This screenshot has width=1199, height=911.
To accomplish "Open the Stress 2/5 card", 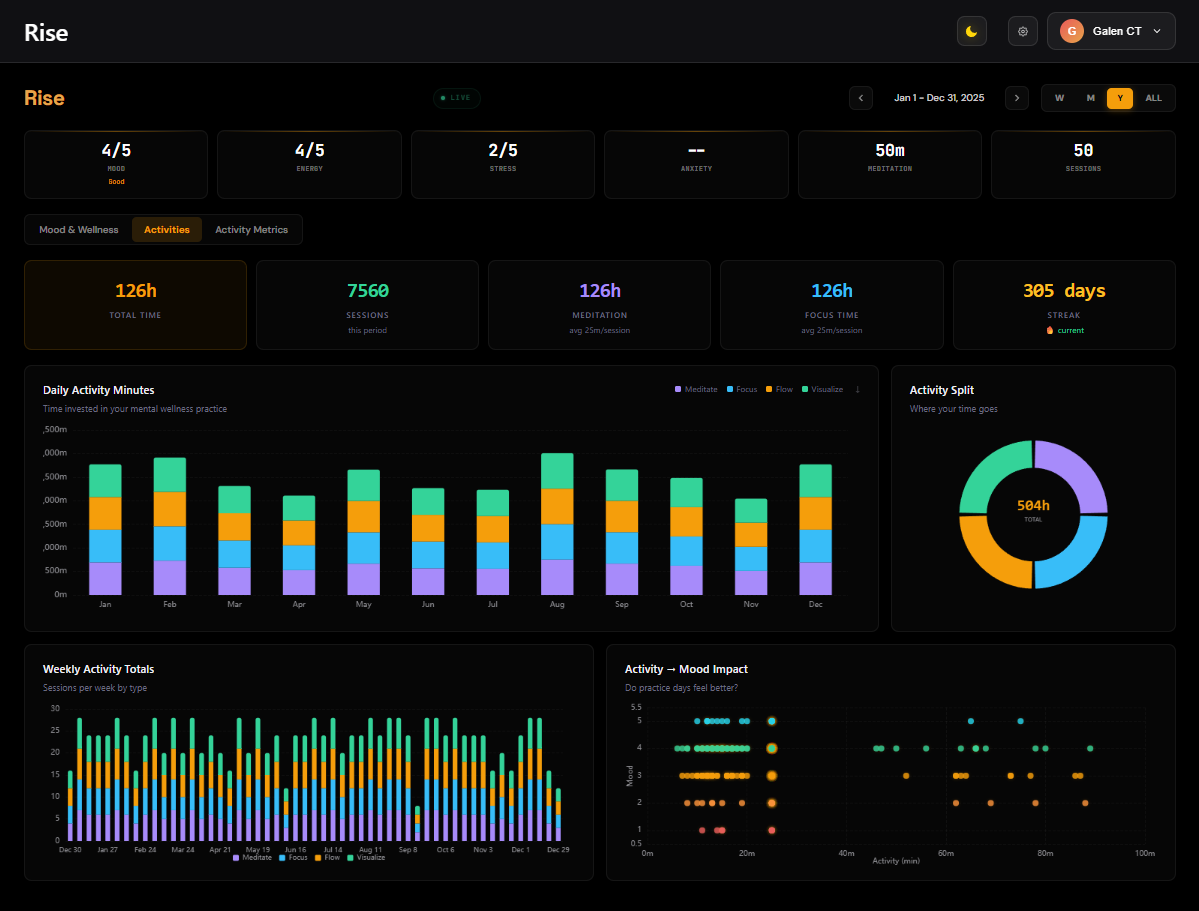I will tap(503, 164).
